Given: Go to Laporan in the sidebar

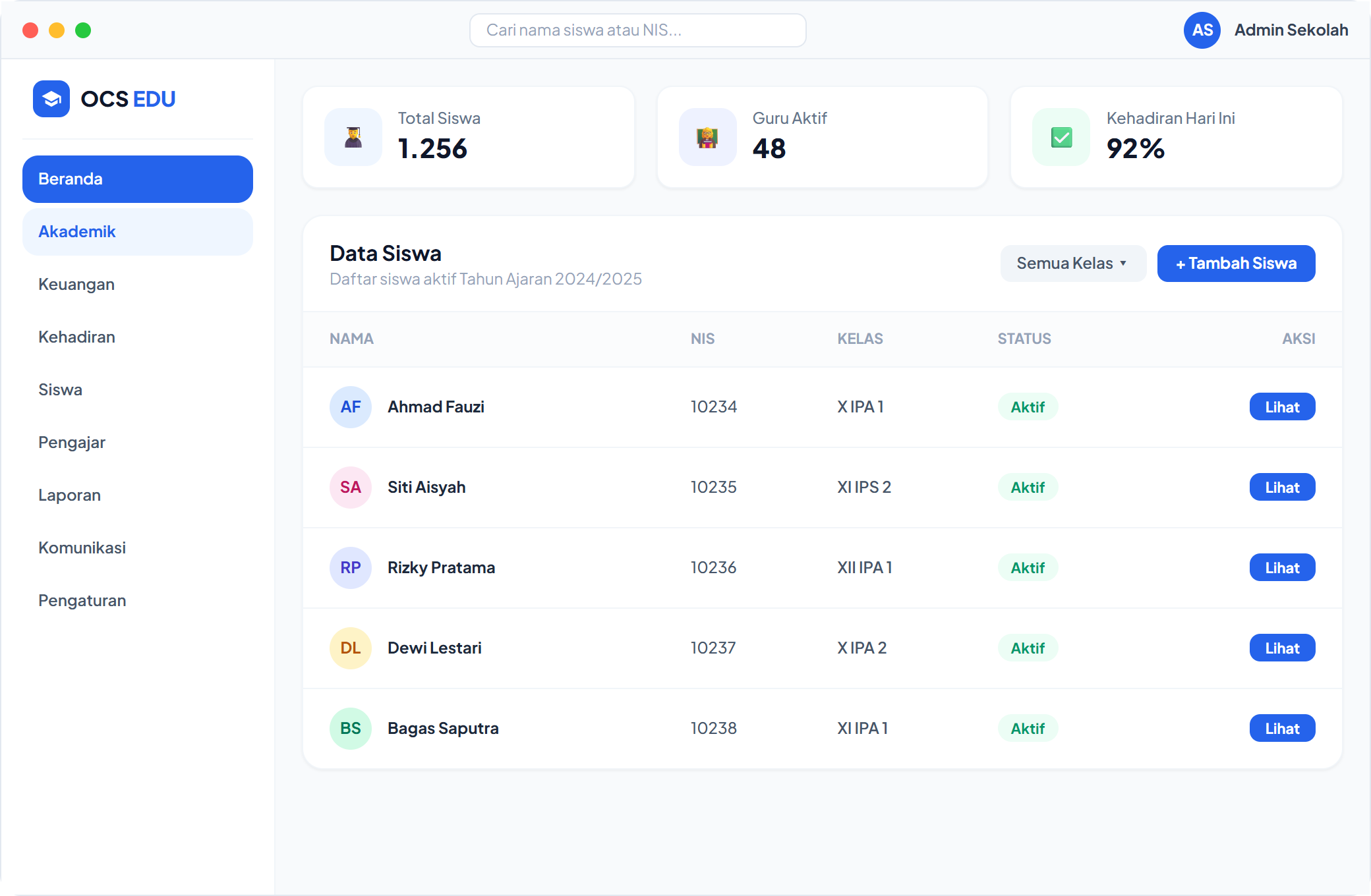Looking at the screenshot, I should click(x=138, y=495).
